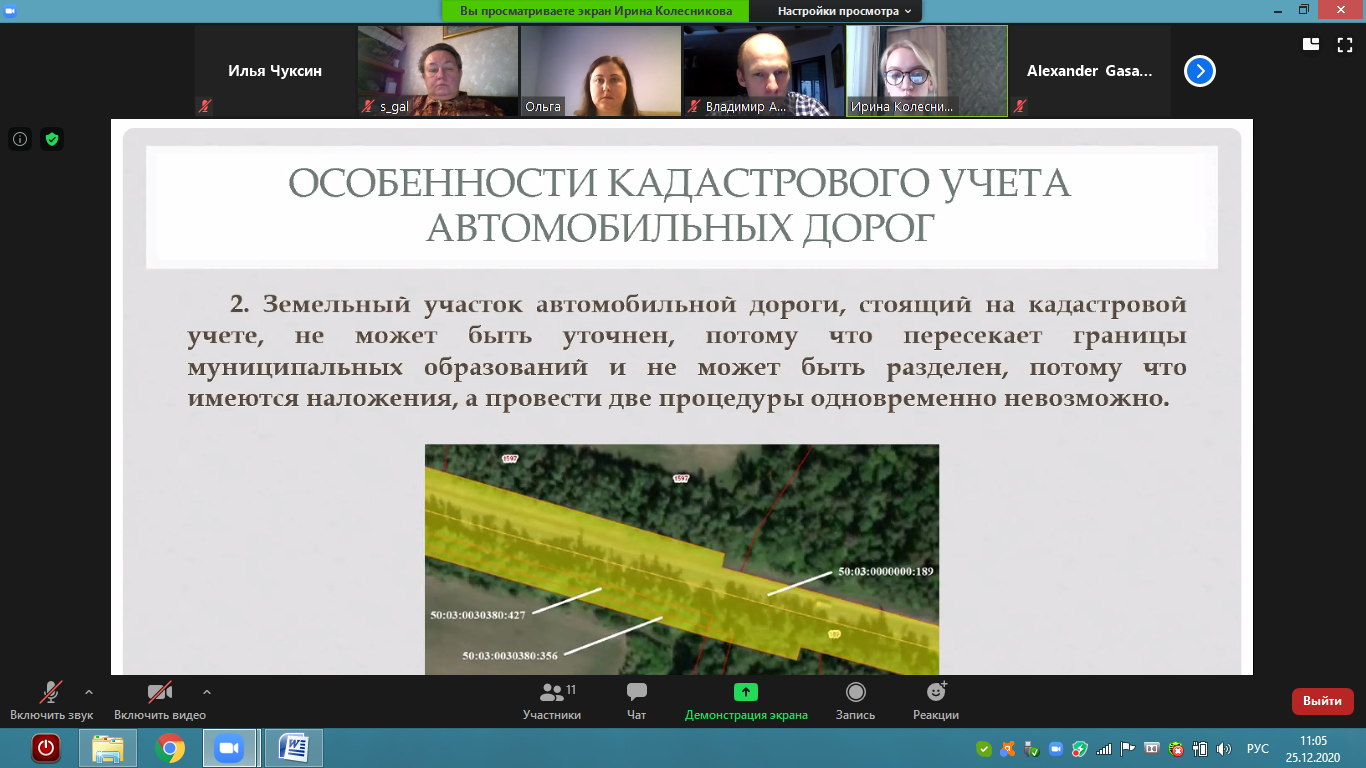This screenshot has width=1366, height=768.
Task: Click map label 50:03:0030380:427
Action: point(478,615)
